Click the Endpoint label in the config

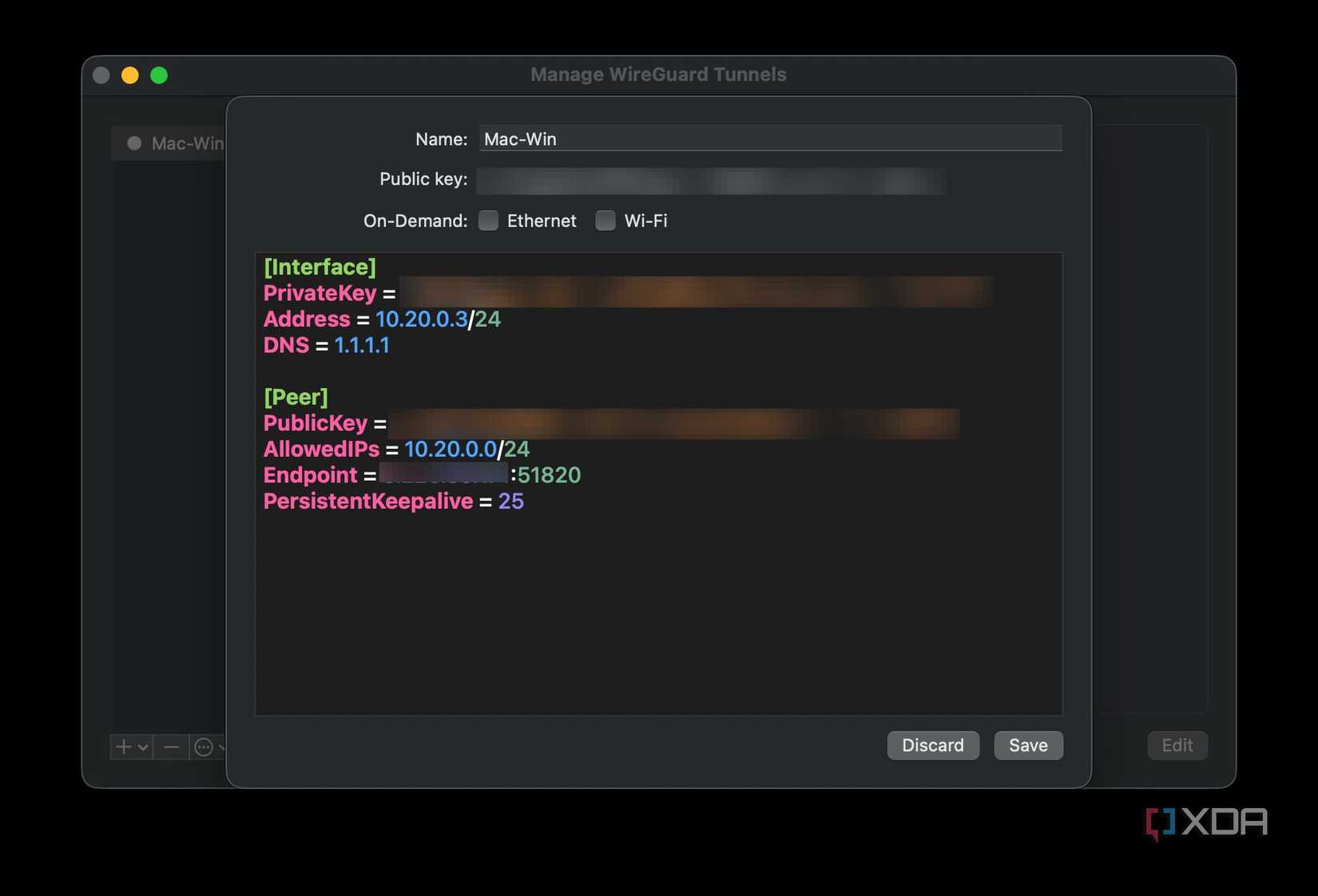click(310, 475)
